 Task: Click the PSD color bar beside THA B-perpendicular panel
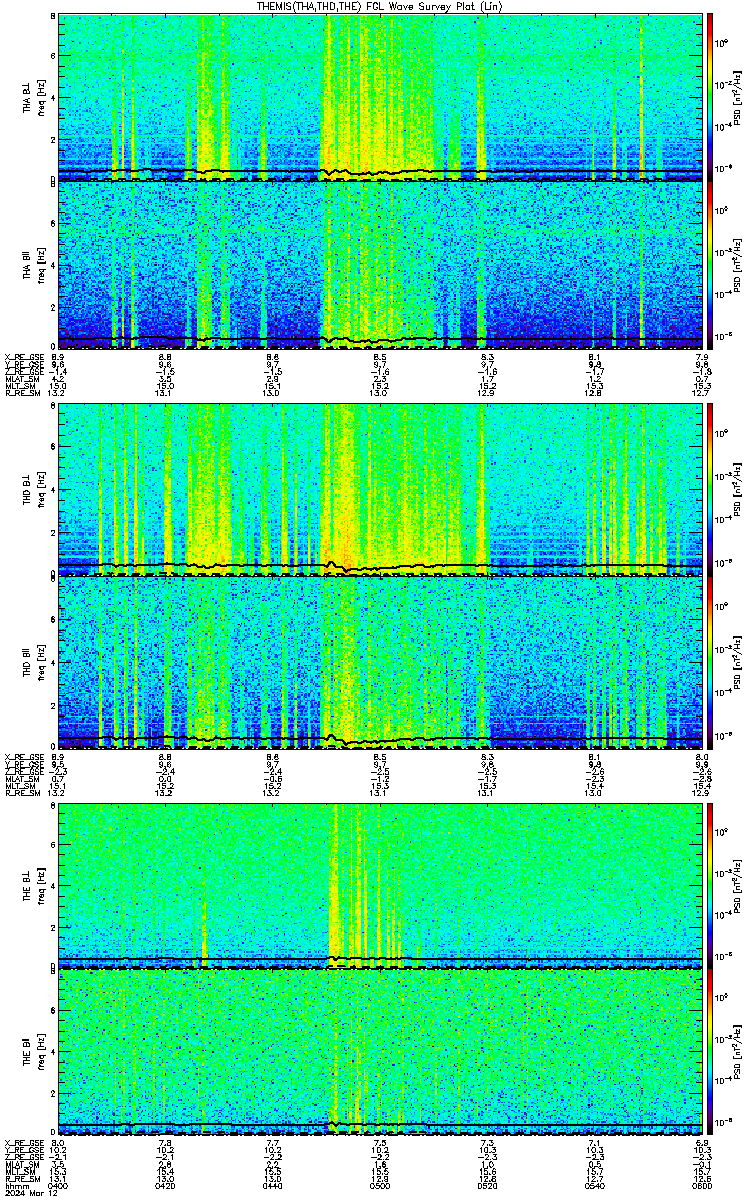coord(710,97)
